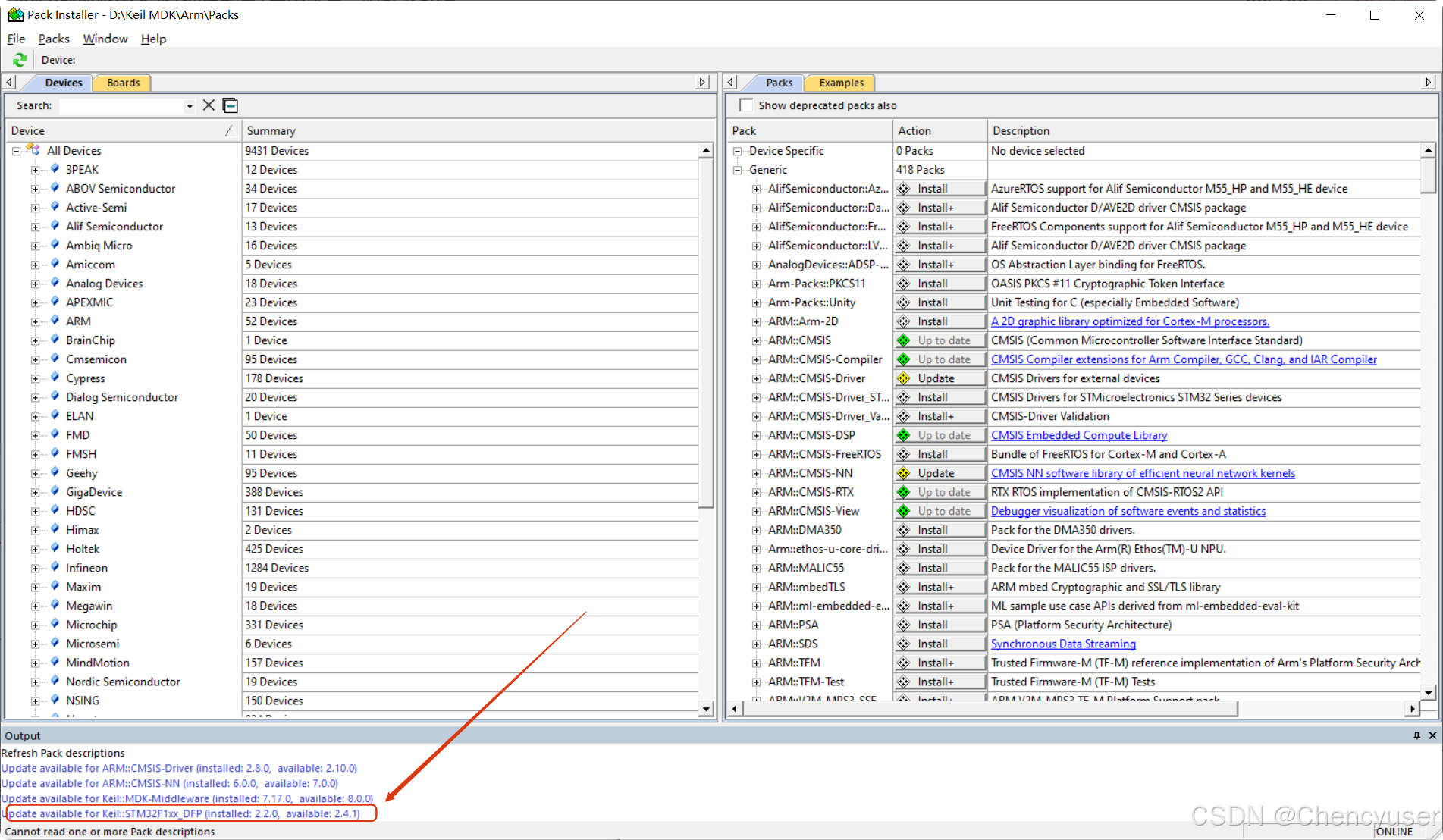
Task: Click the green diamond icon for ARM::CMSIS-RTX
Action: [903, 492]
